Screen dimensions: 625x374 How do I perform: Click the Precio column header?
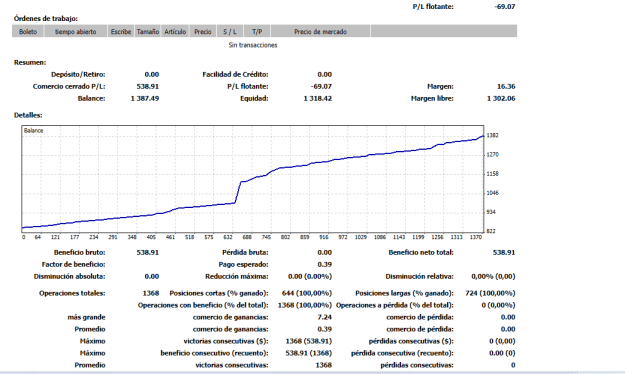click(202, 31)
